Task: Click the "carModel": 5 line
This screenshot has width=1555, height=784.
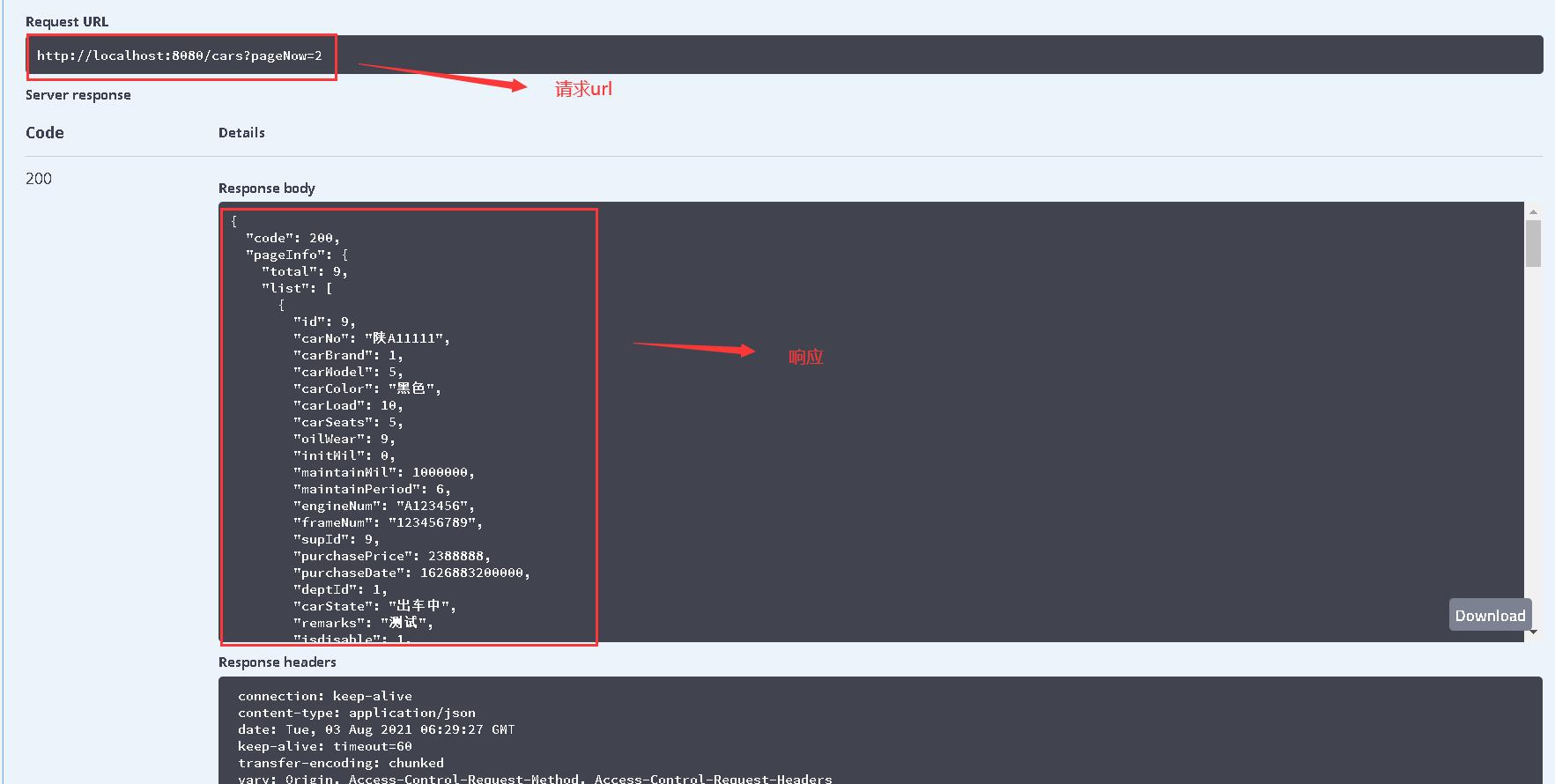Action: pyautogui.click(x=348, y=372)
